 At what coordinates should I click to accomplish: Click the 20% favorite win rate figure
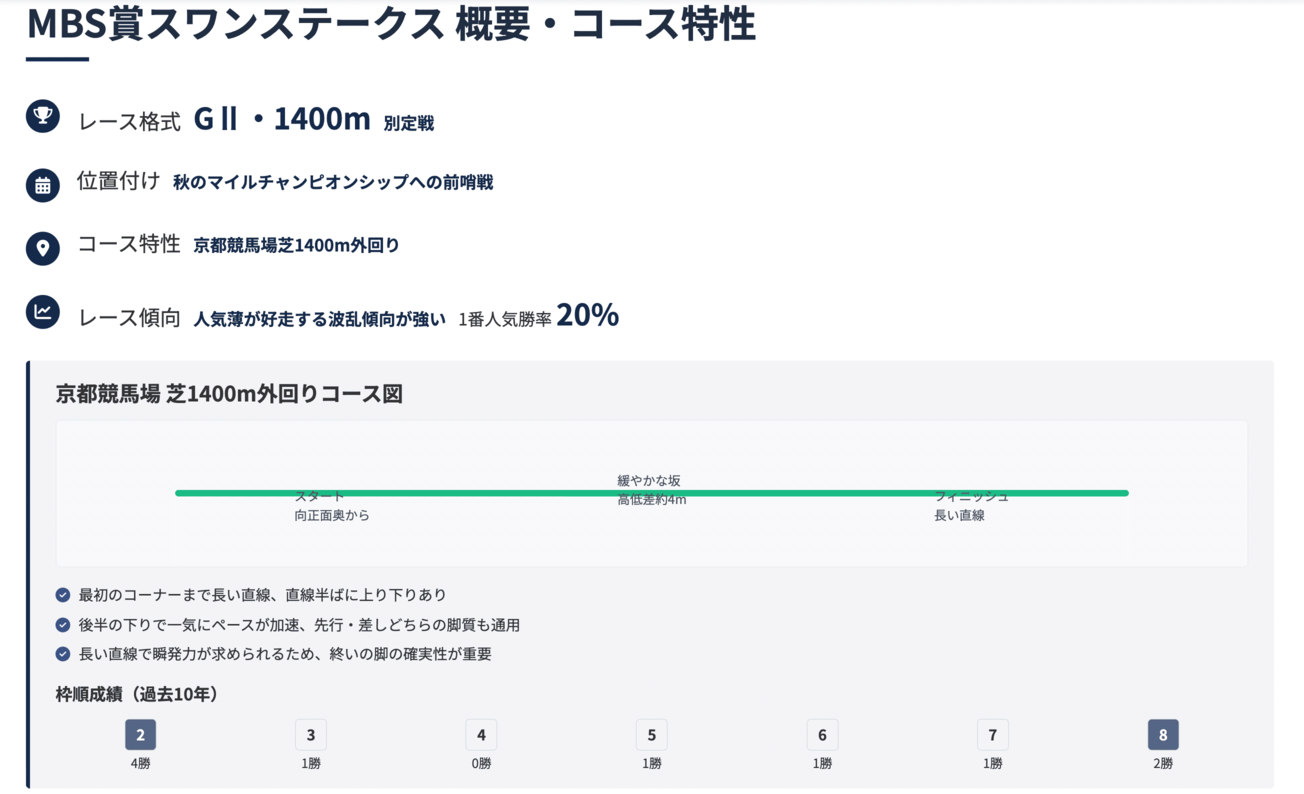pyautogui.click(x=588, y=316)
